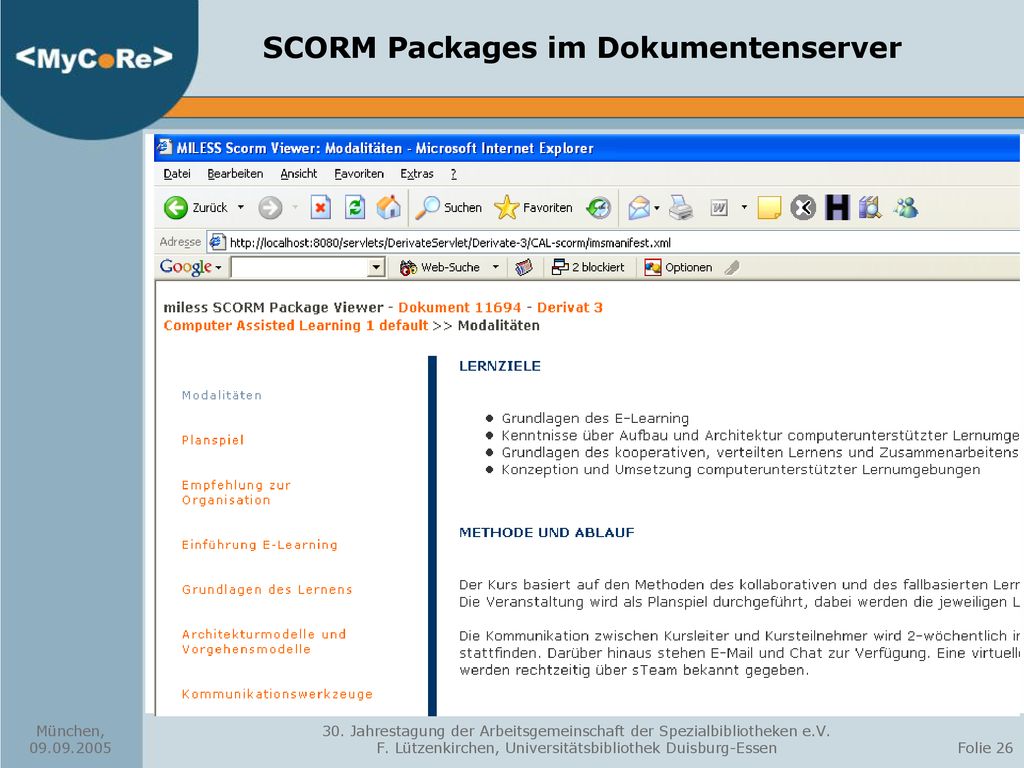Open Grundlagen des Lernens link
Screen dimensions: 1024x768
coord(267,590)
